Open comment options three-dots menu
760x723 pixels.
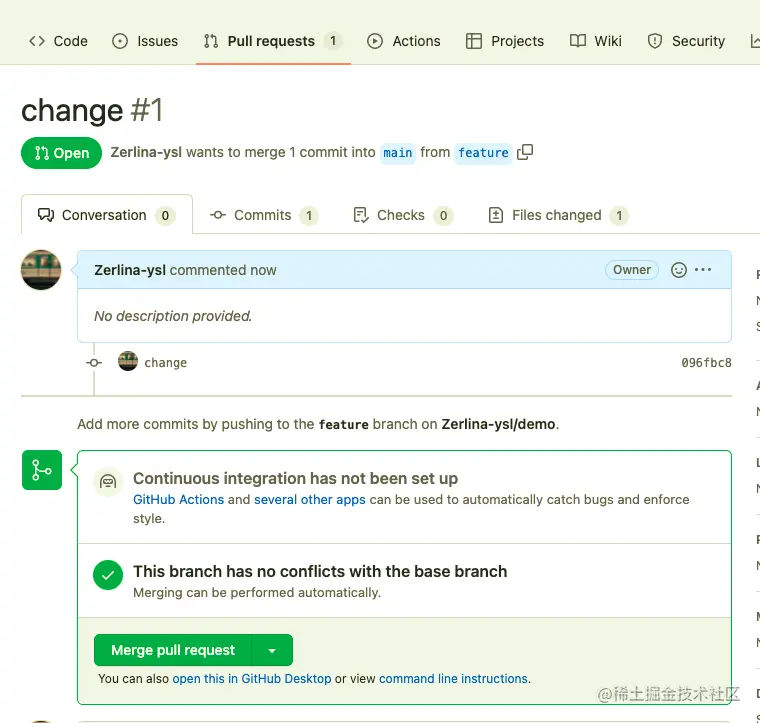click(x=703, y=270)
